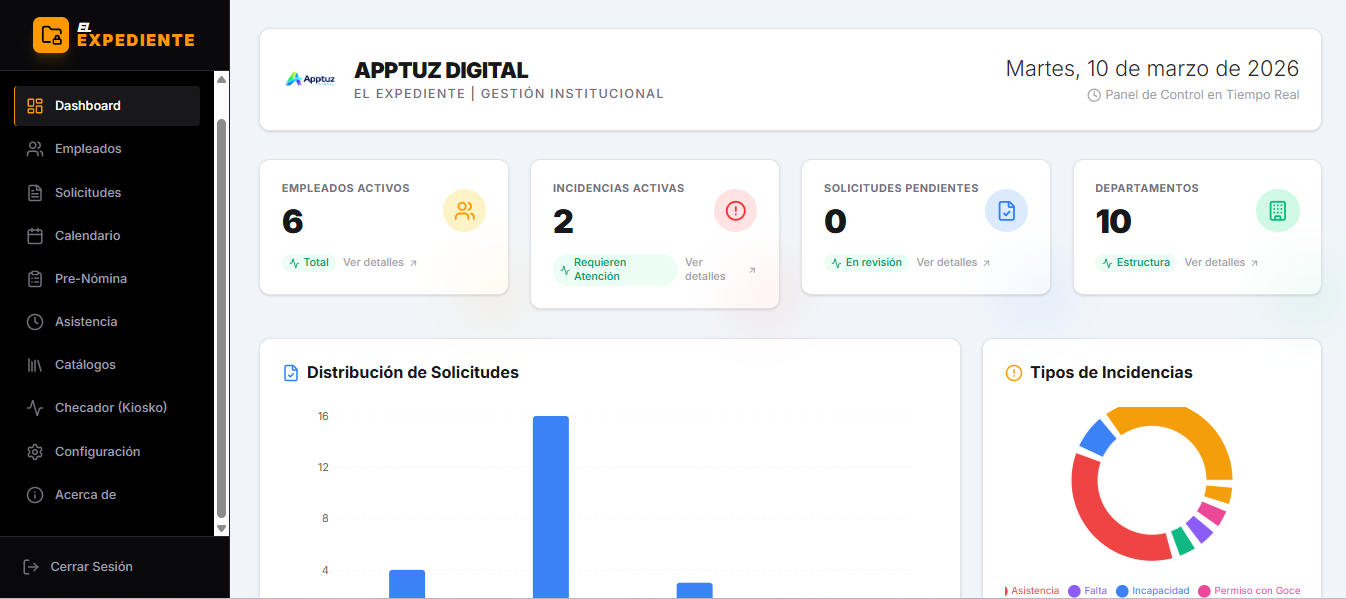Click the El Expediente folder logo icon
1346x599 pixels.
coord(51,35)
